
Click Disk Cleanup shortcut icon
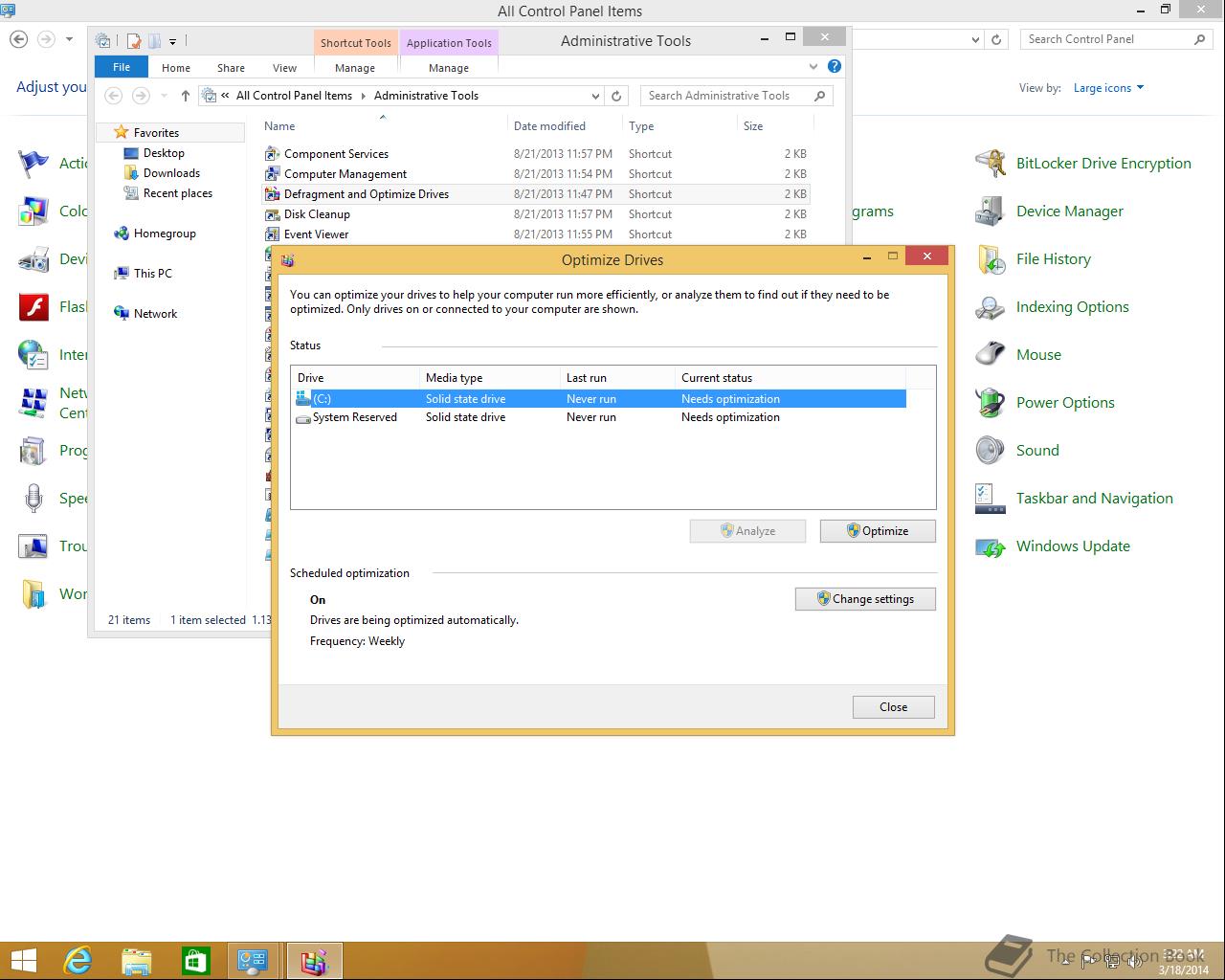(272, 214)
